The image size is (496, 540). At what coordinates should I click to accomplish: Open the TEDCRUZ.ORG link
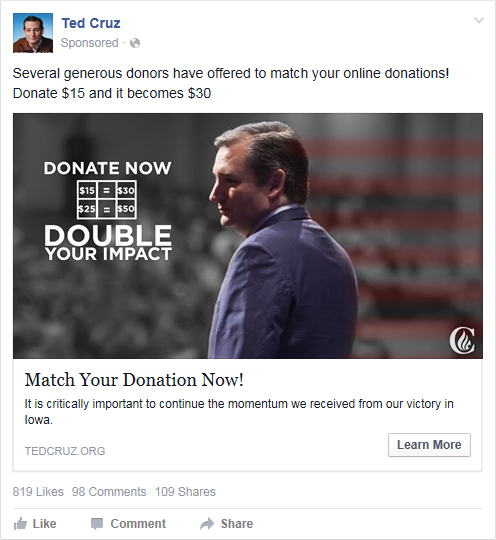pos(65,451)
